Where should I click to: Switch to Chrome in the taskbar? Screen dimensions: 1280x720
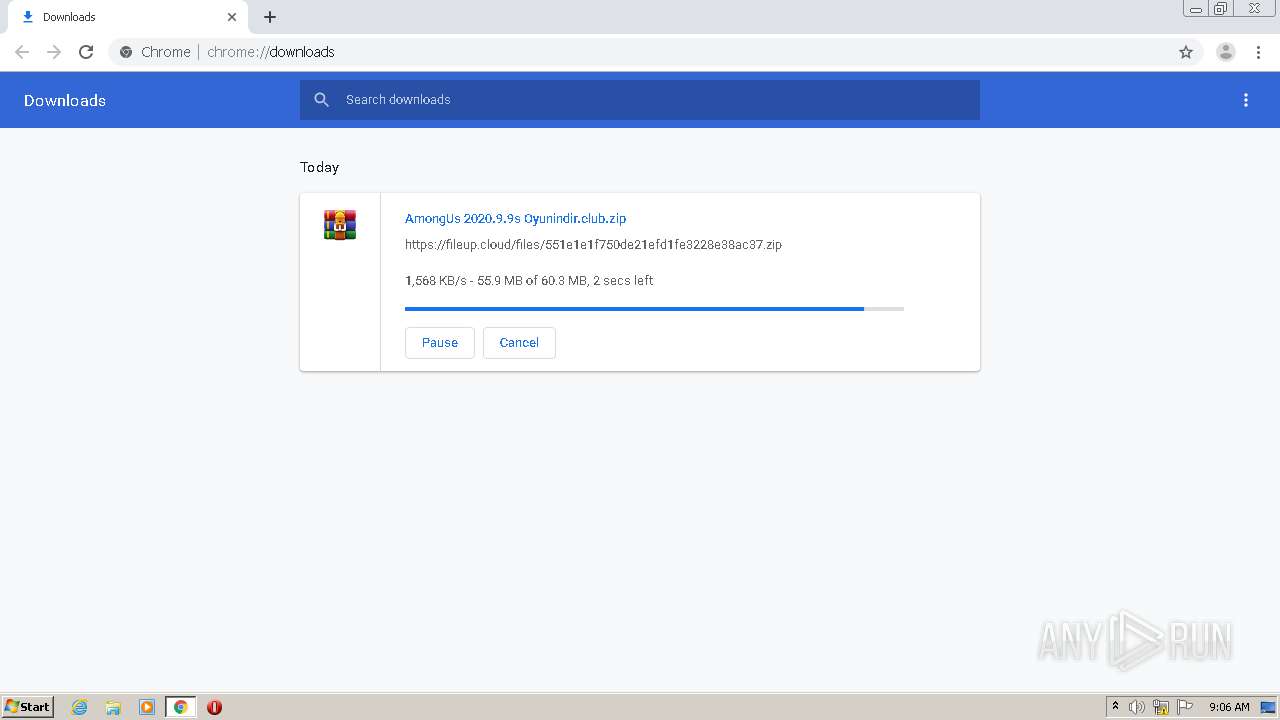click(x=180, y=707)
